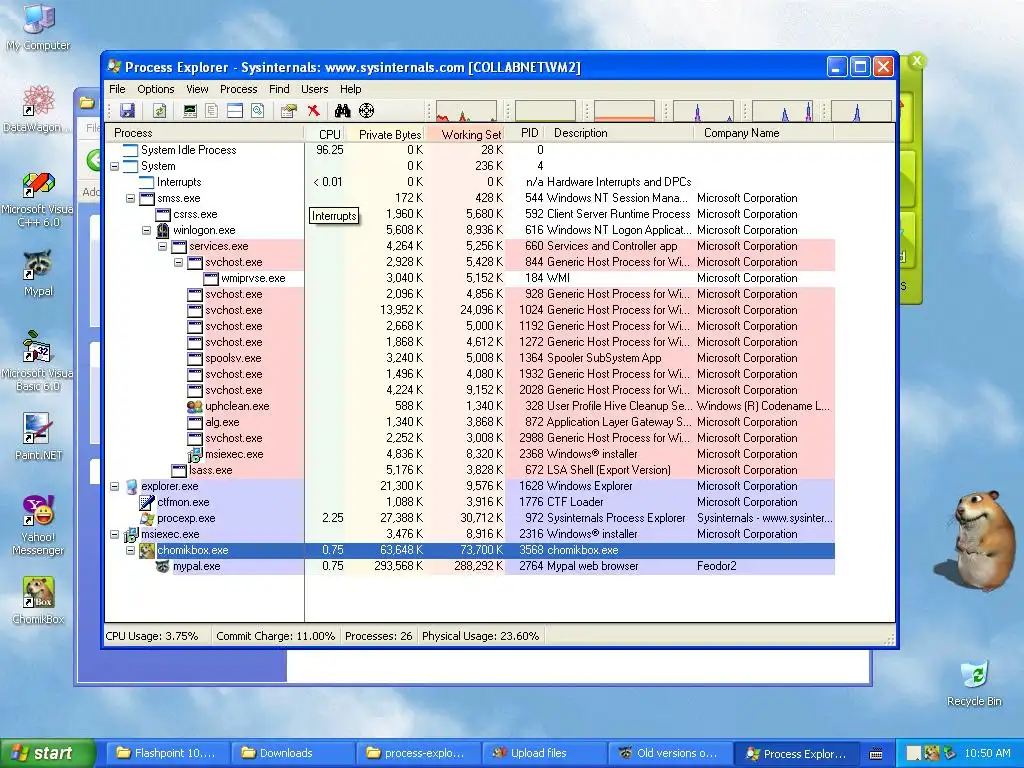Open the Recycle Bin desktop icon
The width and height of the screenshot is (1024, 768).
coord(974,683)
